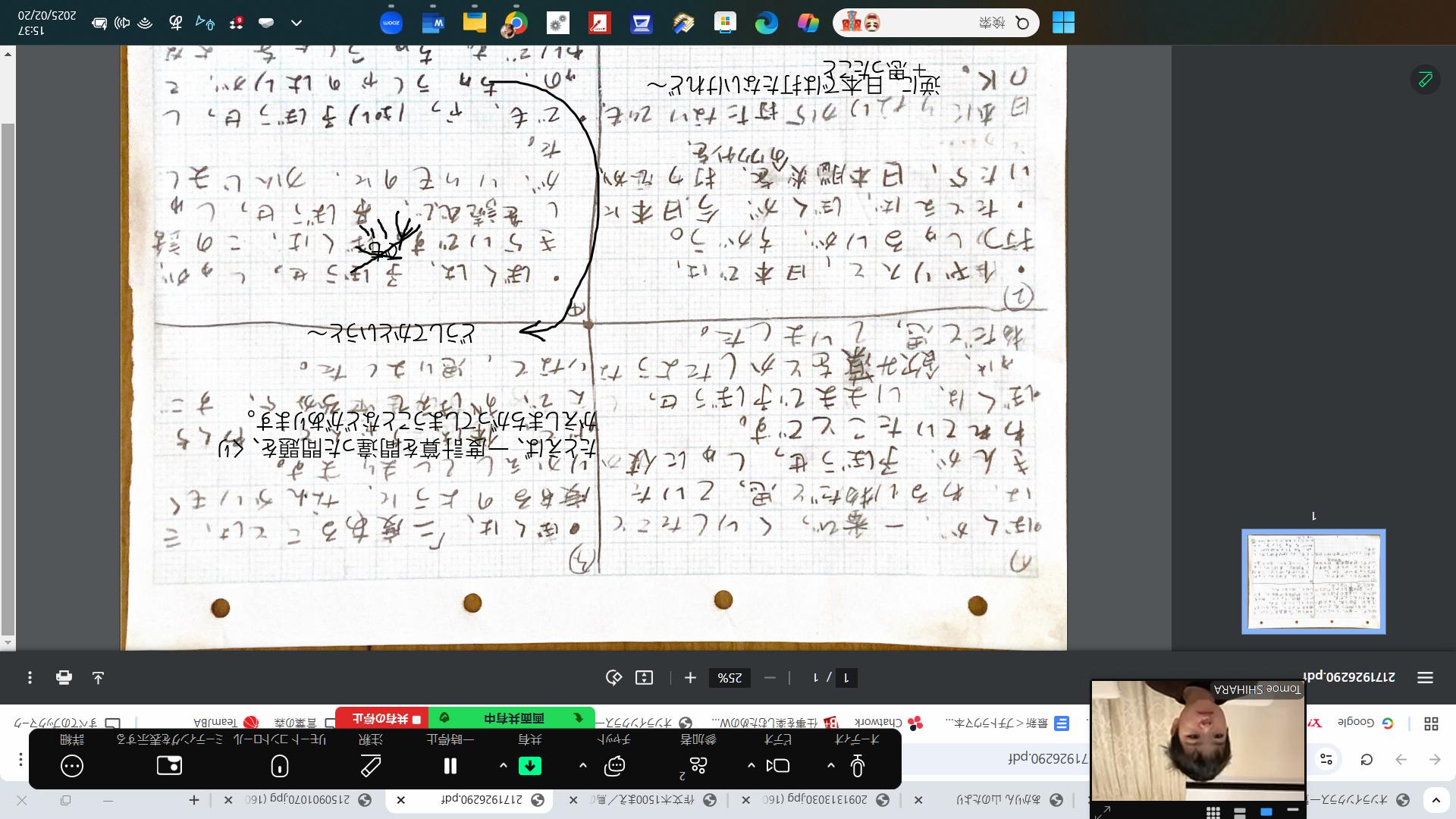
Task: Open the Zoom chat (チャット) icon
Action: (x=614, y=766)
